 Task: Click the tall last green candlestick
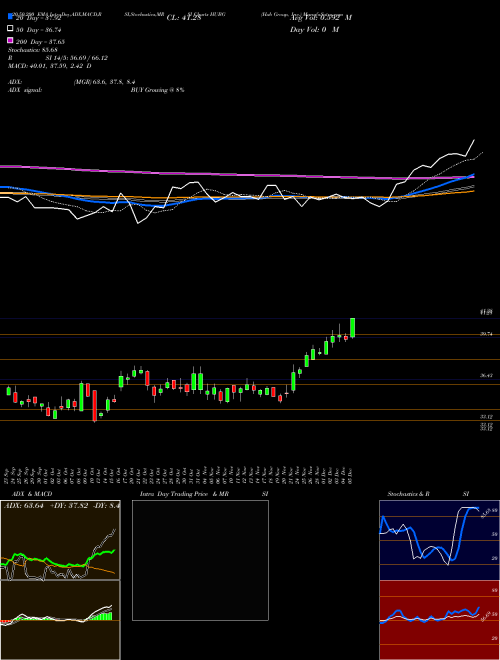click(353, 327)
